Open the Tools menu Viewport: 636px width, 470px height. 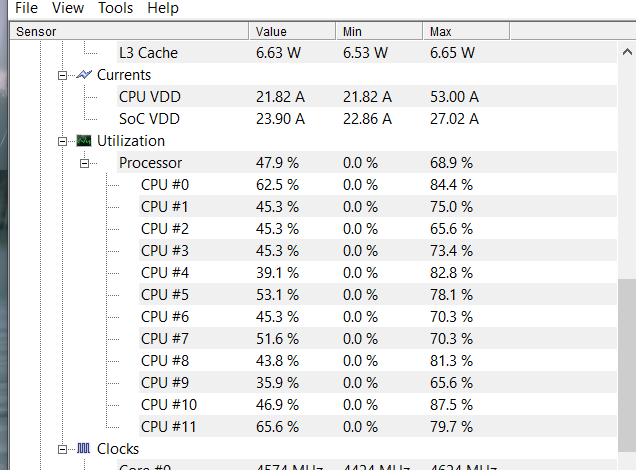(115, 8)
